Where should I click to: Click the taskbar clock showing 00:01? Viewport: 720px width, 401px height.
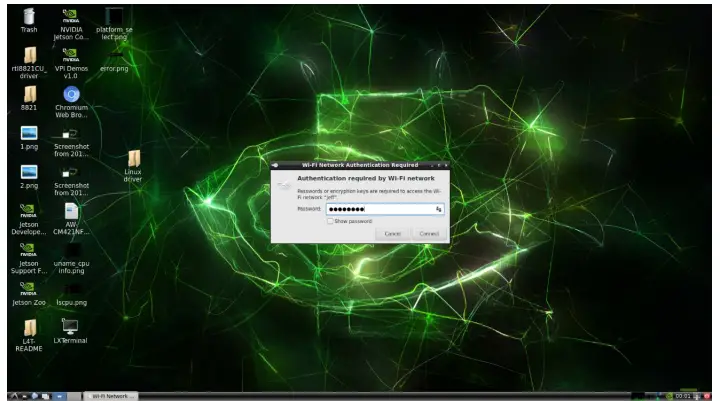[683, 396]
